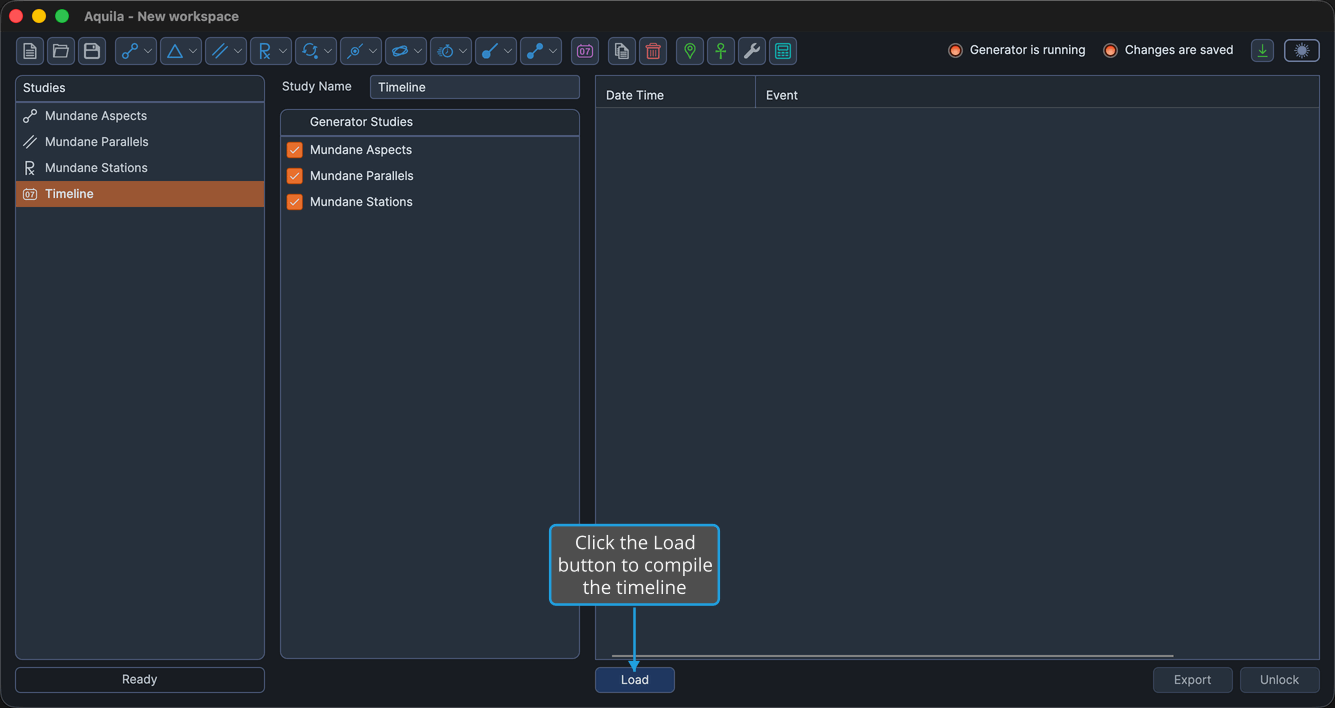Viewport: 1335px width, 708px height.
Task: Click the Studies panel header
Action: click(140, 88)
